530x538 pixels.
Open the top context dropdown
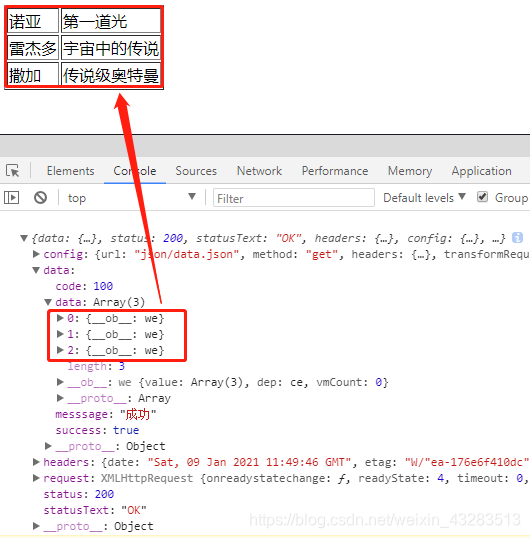click(132, 198)
